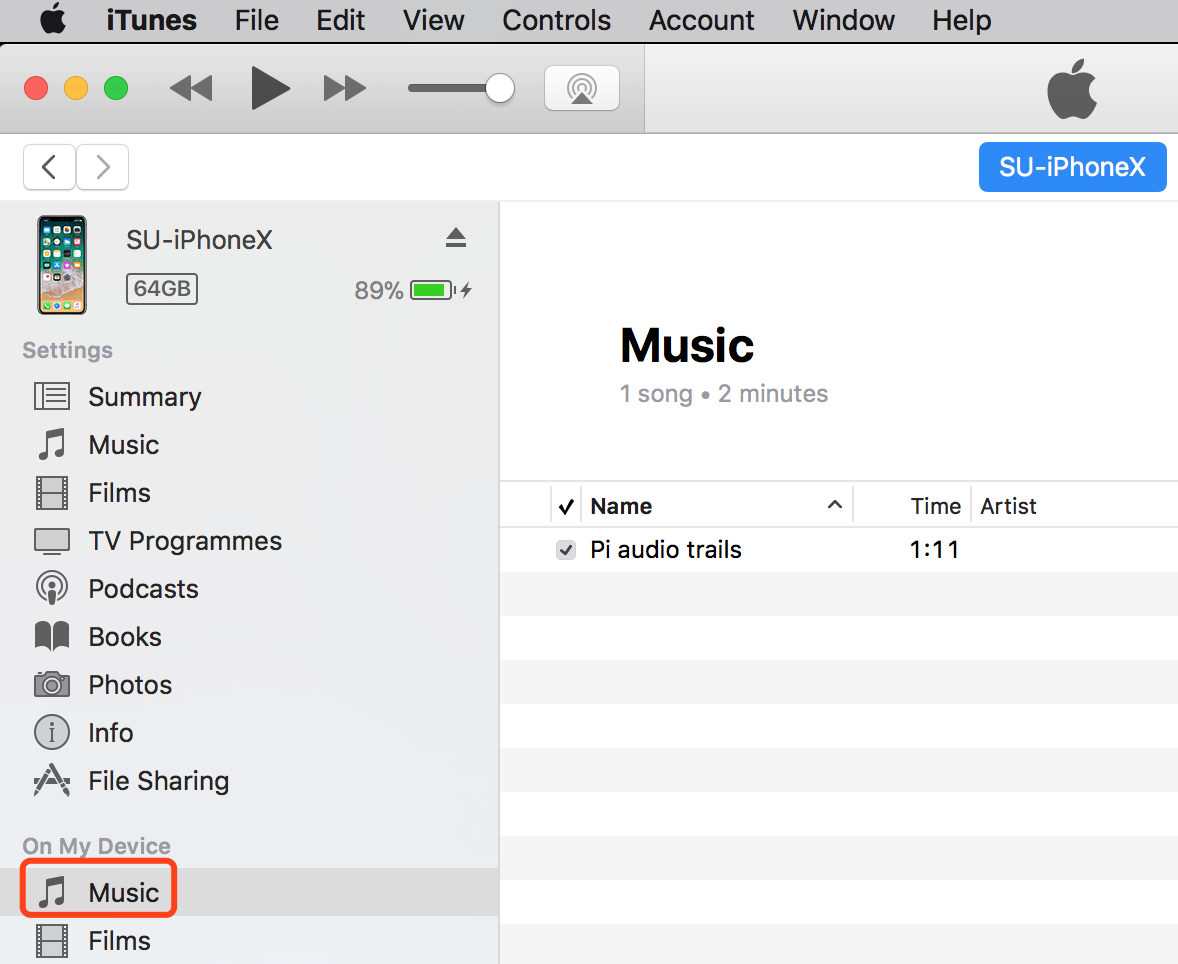
Task: Open the Controls menu
Action: pos(556,20)
